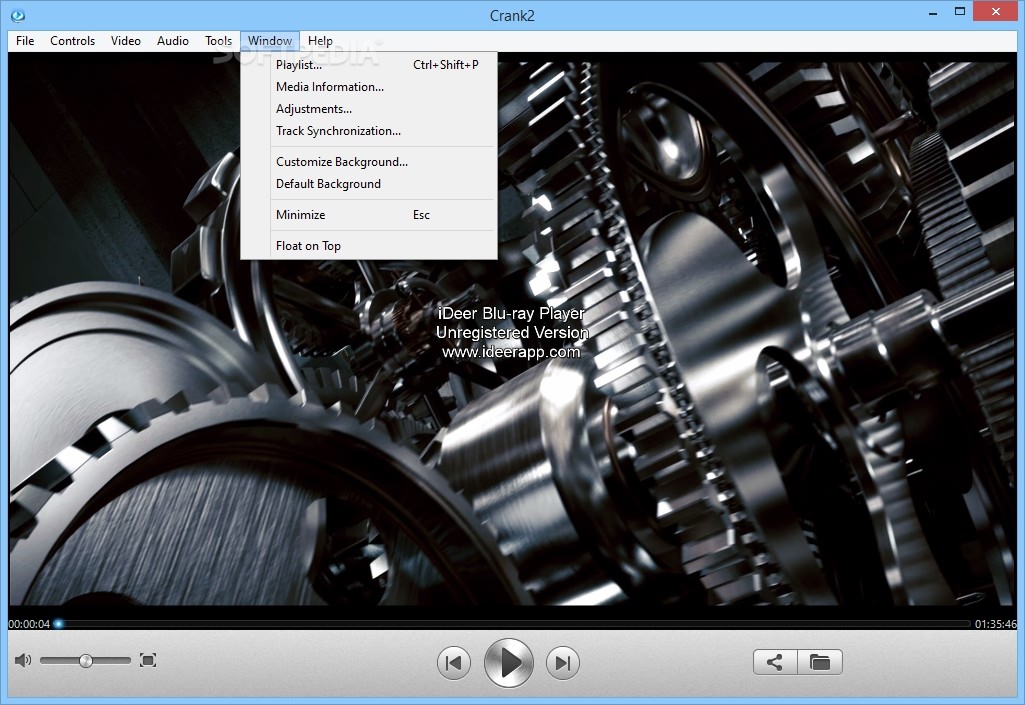Open the Help menu
This screenshot has width=1025, height=705.
tap(320, 41)
